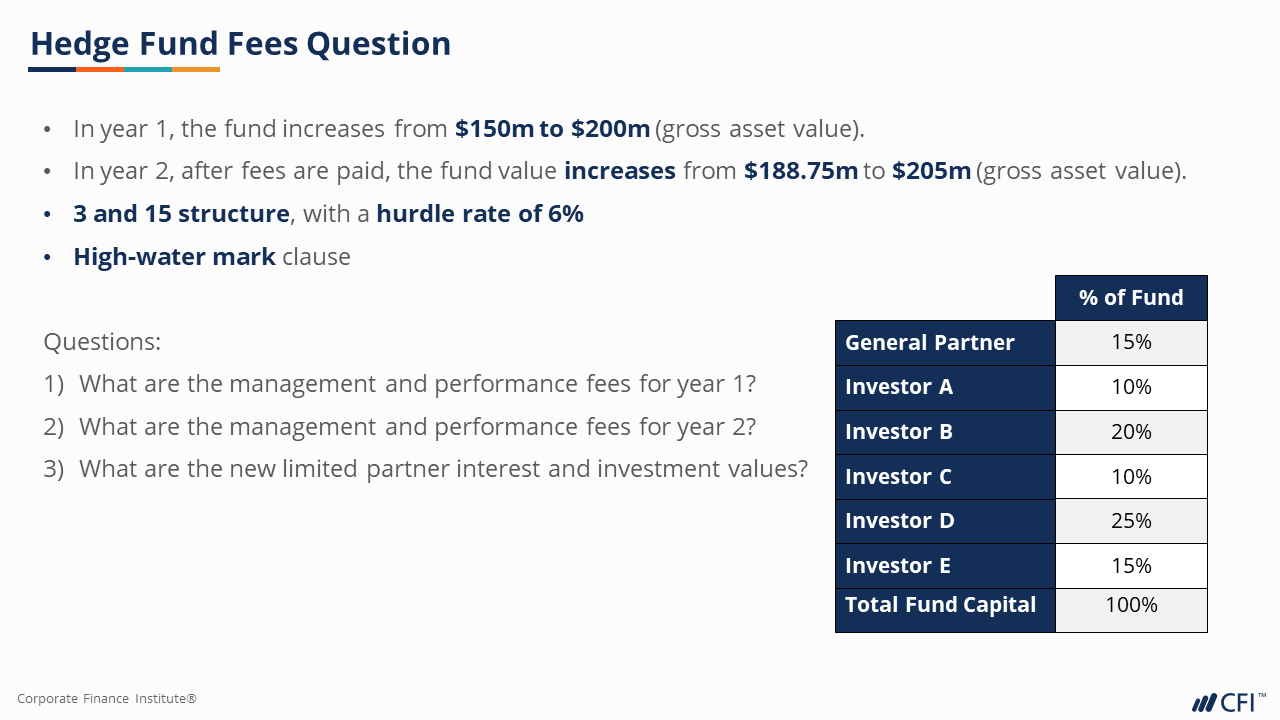The image size is (1280, 720).
Task: Click the High-water mark bullet text
Action: (x=212, y=257)
